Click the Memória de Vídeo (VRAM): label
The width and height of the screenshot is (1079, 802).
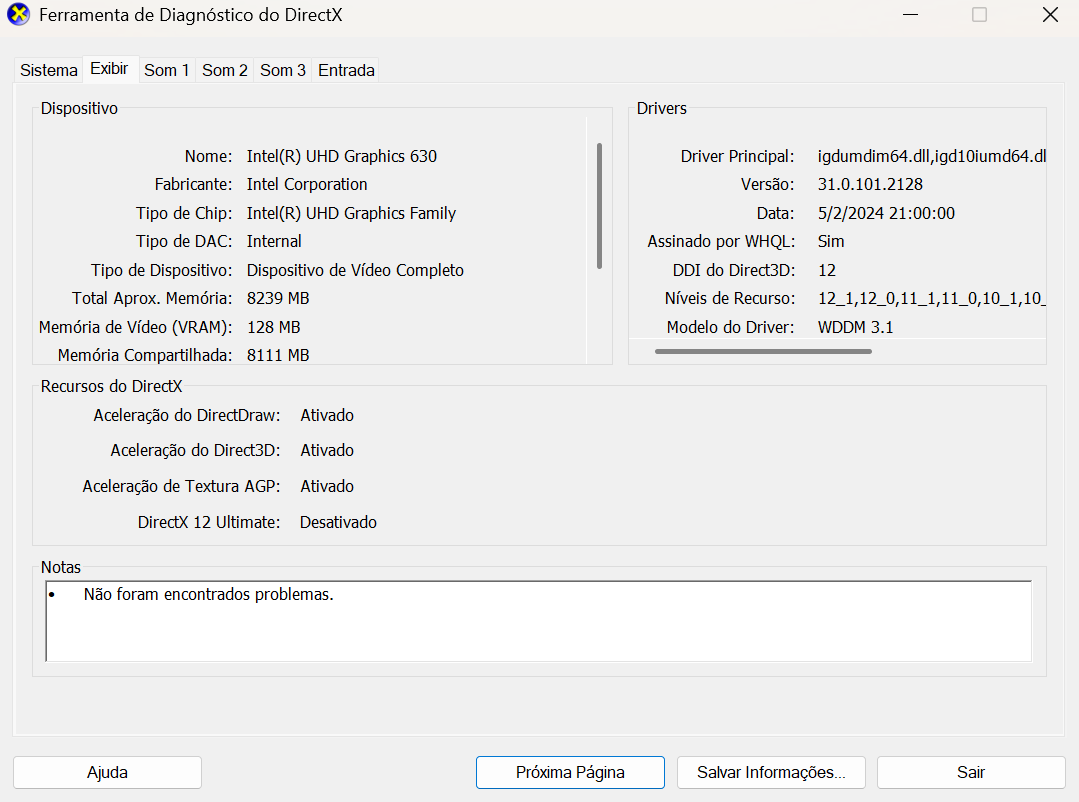[136, 328]
